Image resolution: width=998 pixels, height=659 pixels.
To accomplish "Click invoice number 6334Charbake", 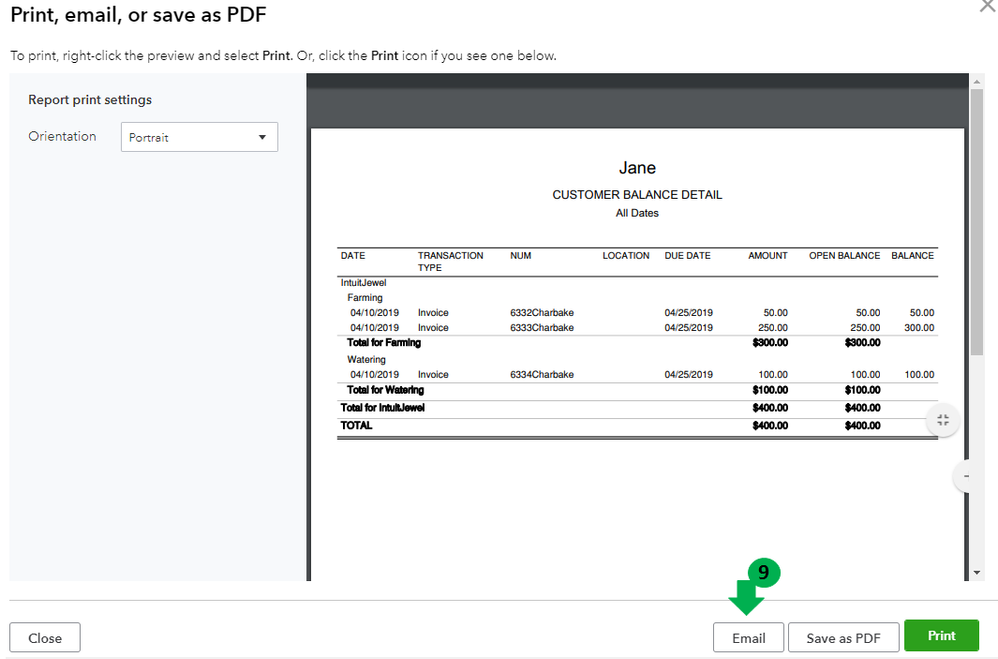I will (542, 374).
